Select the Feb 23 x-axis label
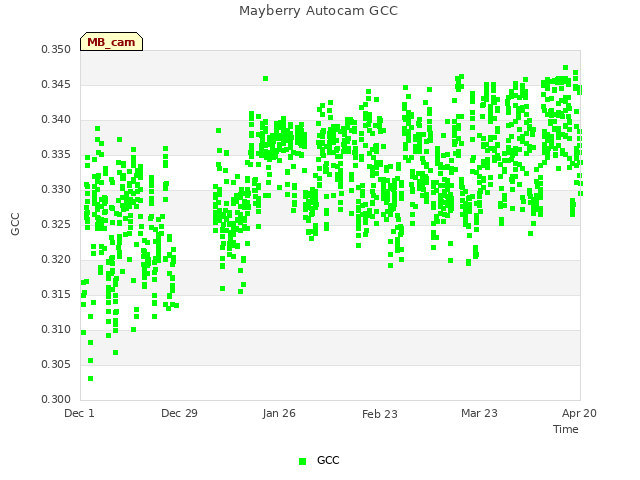640x480 pixels. click(x=380, y=414)
